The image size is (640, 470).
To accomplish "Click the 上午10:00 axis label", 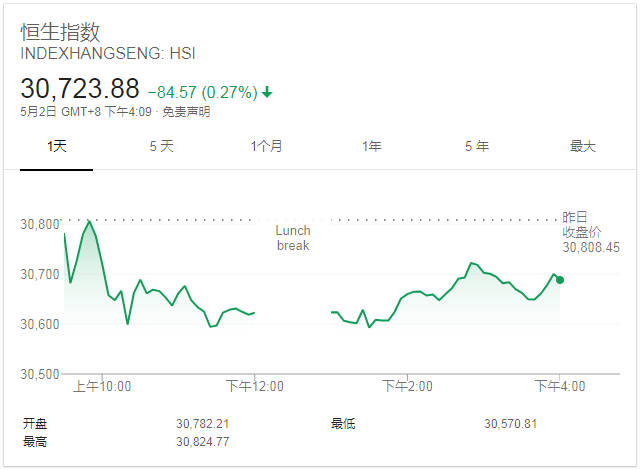I will 102,386.
